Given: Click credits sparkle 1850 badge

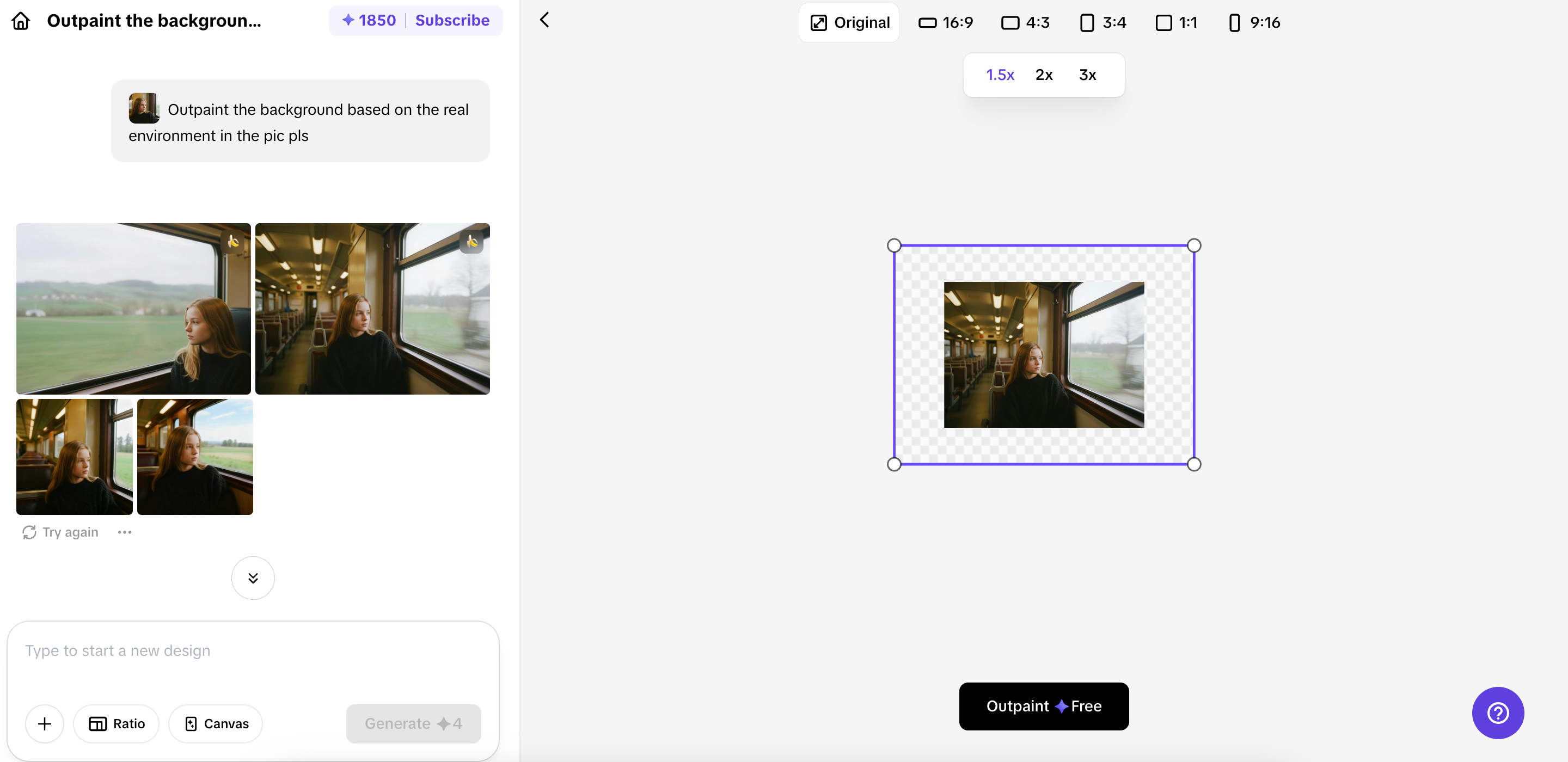Looking at the screenshot, I should (x=369, y=21).
